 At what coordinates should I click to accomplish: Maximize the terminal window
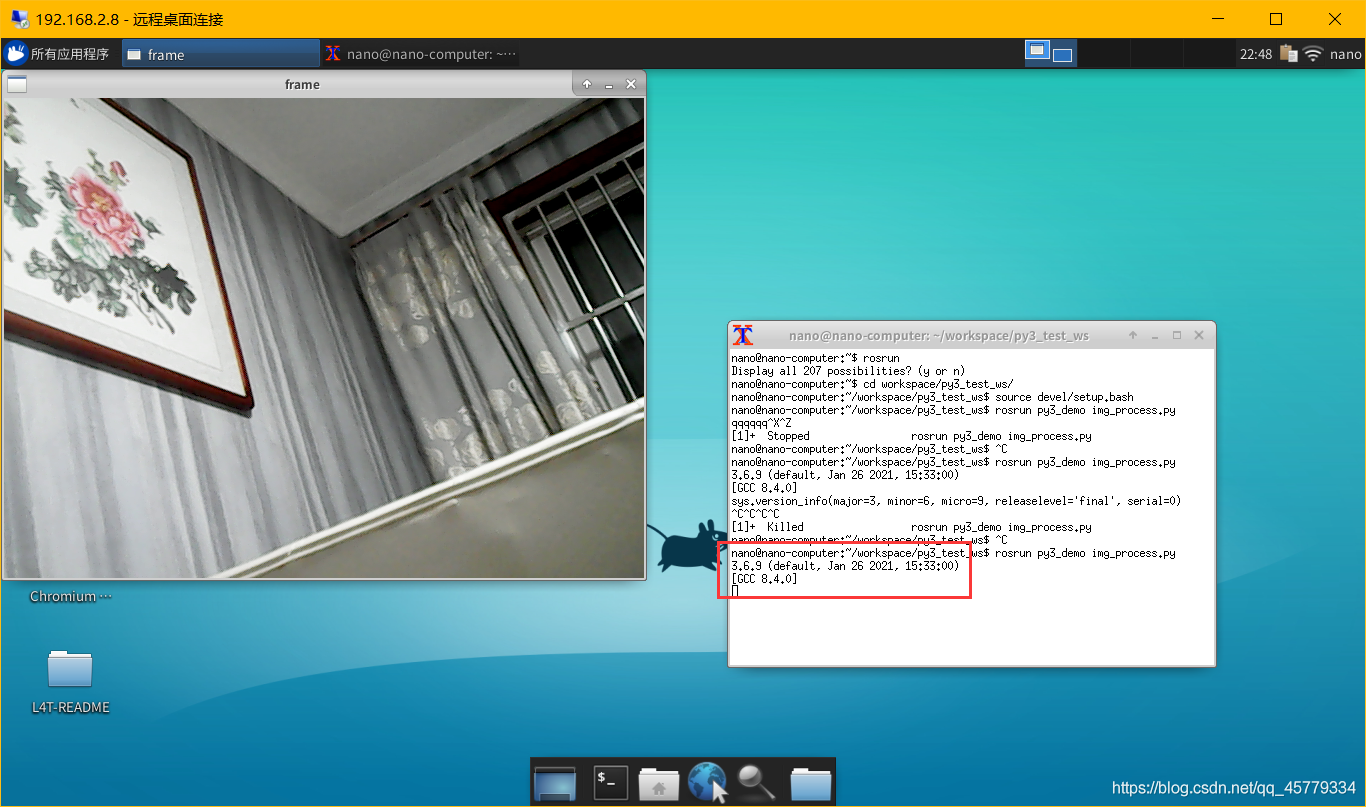click(1177, 335)
